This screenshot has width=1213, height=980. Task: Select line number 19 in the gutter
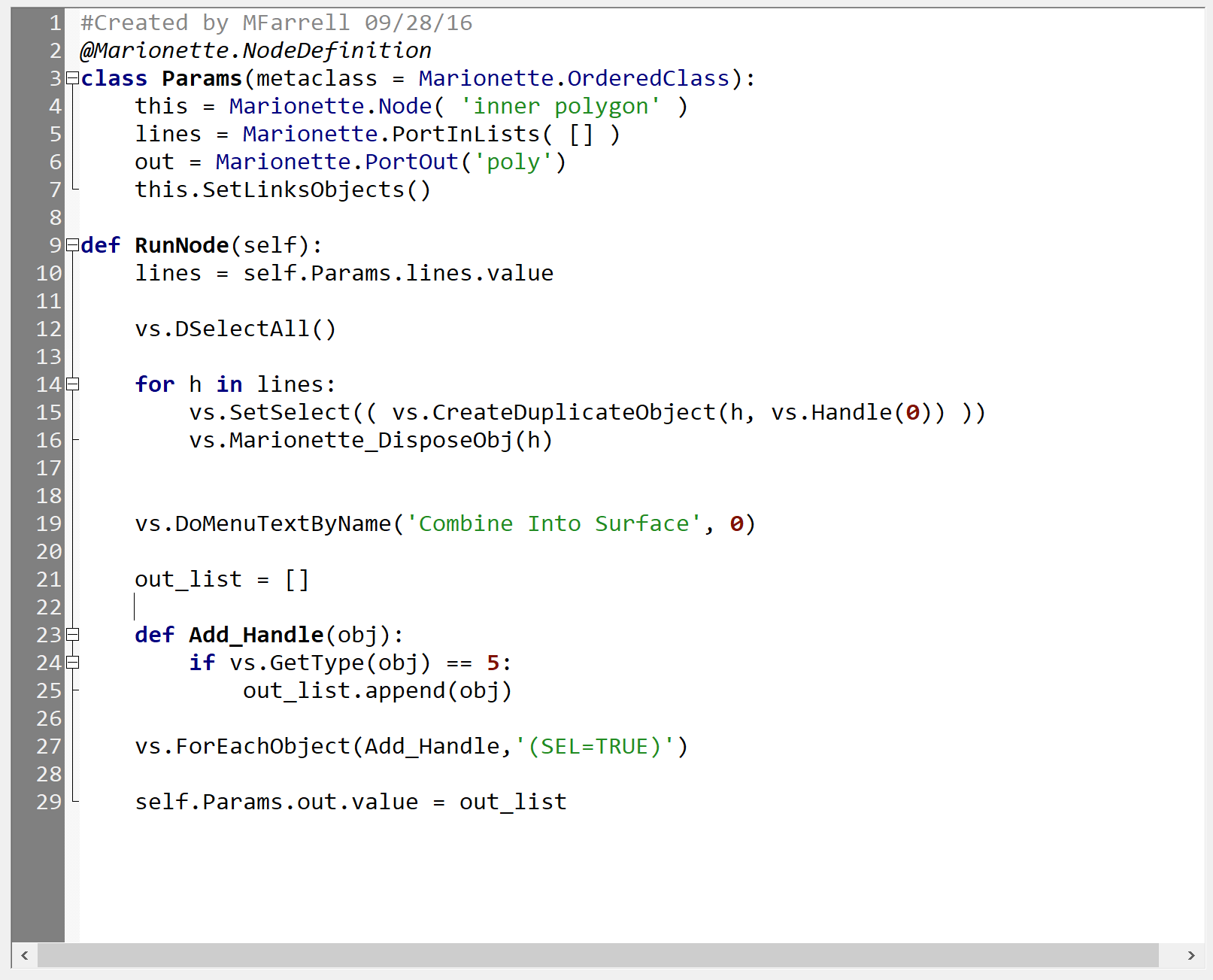(x=49, y=524)
